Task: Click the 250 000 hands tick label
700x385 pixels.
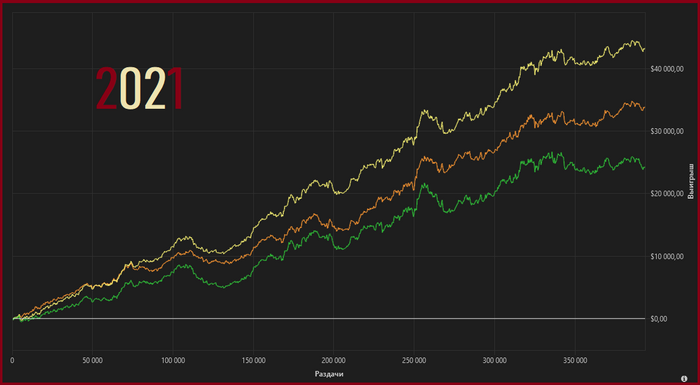Action: tap(414, 360)
